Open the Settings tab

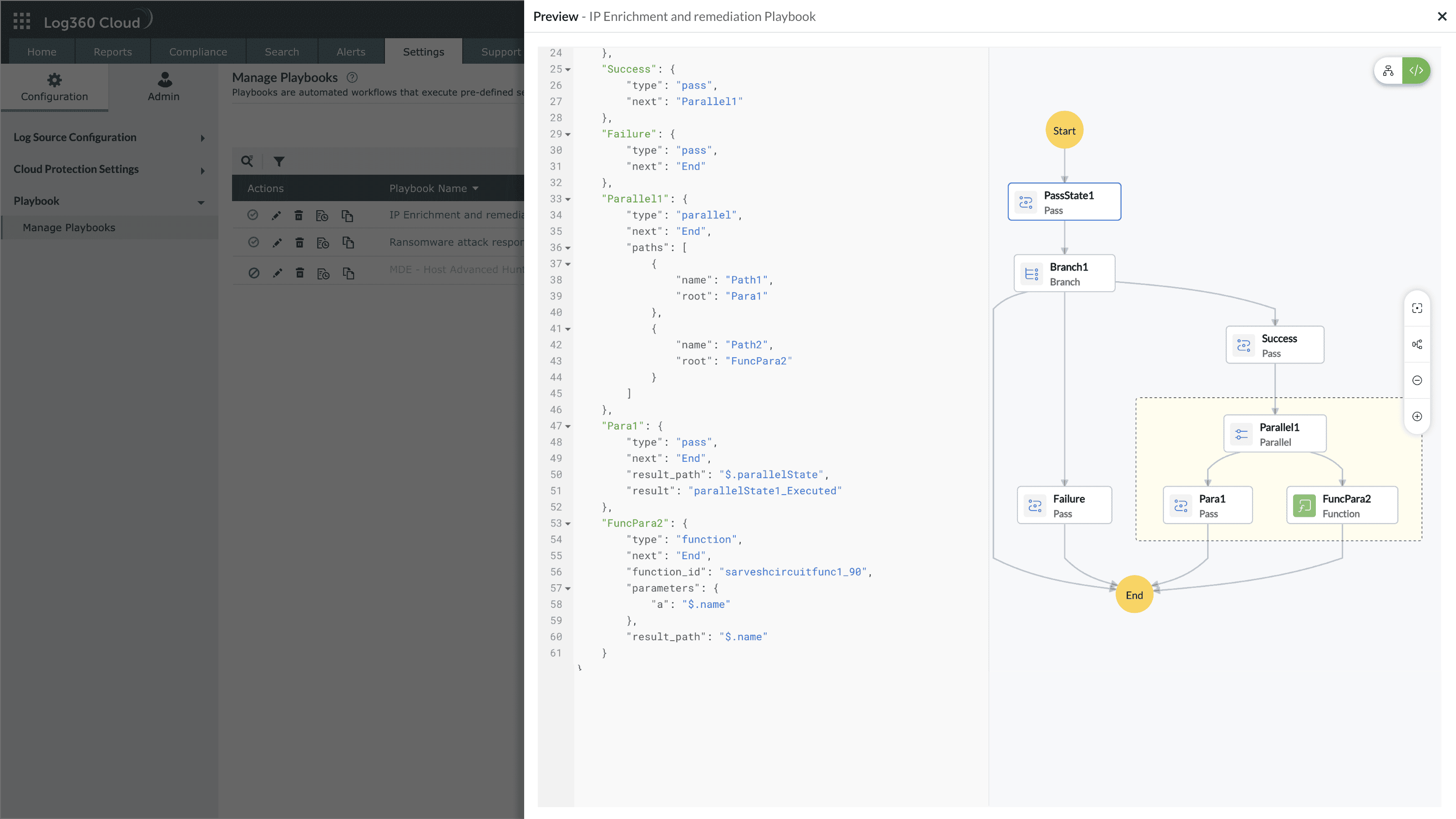pos(423,51)
